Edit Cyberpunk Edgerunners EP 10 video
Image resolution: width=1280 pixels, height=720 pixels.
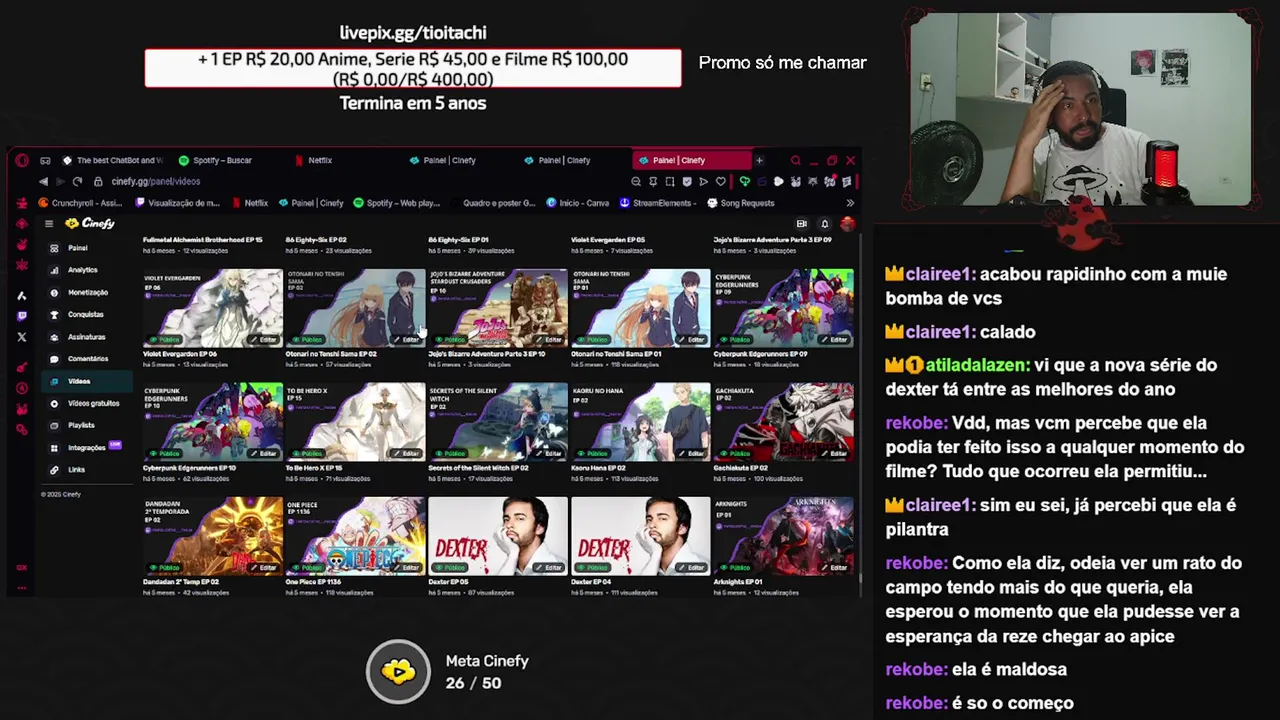(x=263, y=454)
